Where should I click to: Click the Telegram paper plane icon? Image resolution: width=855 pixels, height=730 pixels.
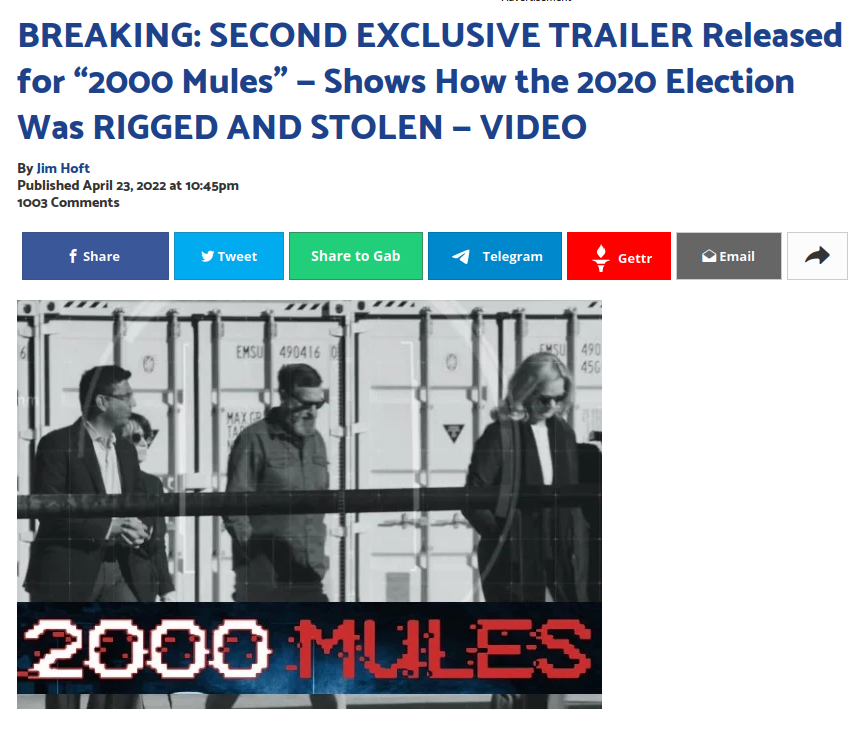(x=461, y=256)
